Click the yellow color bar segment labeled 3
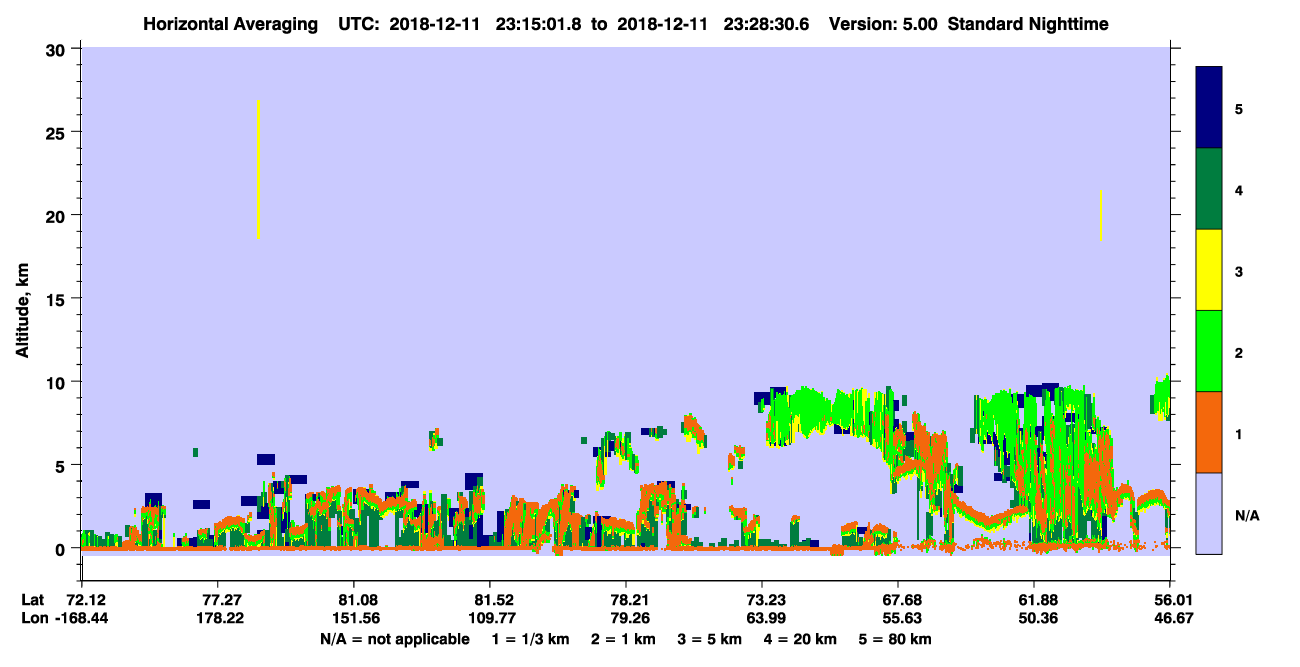This screenshot has height=667, width=1300. point(1209,270)
